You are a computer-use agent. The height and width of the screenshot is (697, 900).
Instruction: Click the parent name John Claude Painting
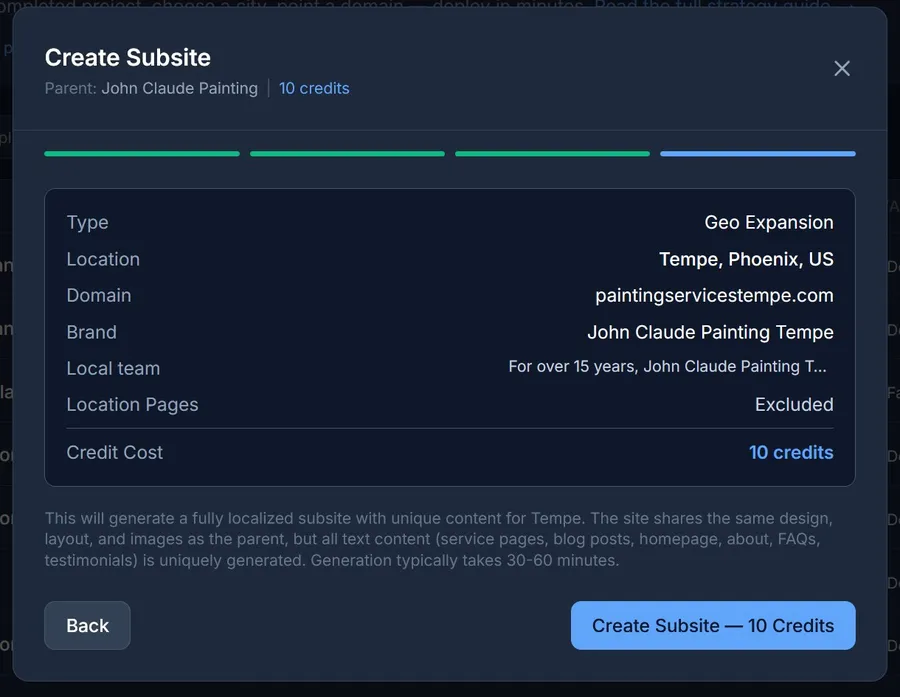[179, 88]
